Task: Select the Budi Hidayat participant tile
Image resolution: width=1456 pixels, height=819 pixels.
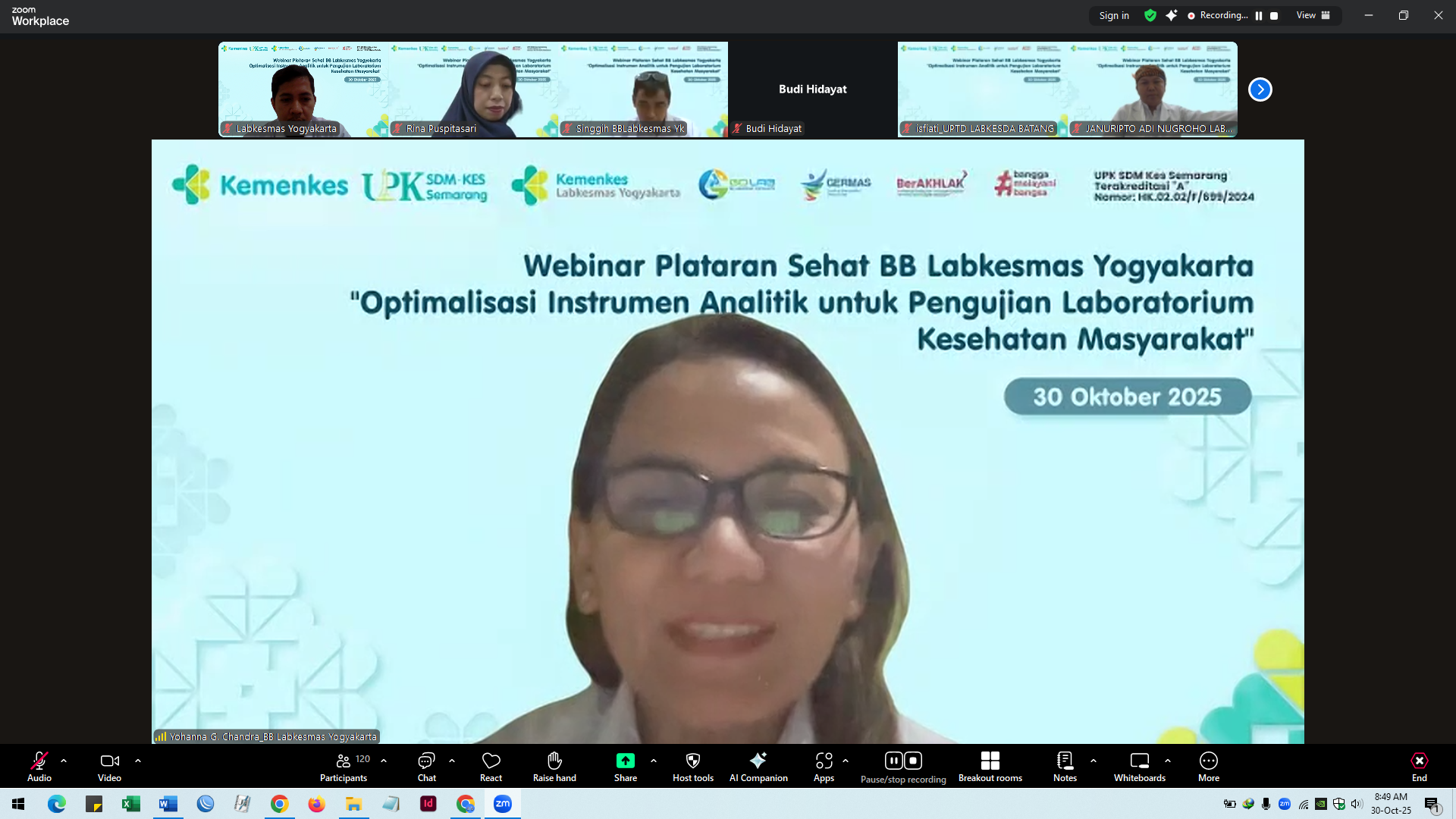Action: (813, 89)
